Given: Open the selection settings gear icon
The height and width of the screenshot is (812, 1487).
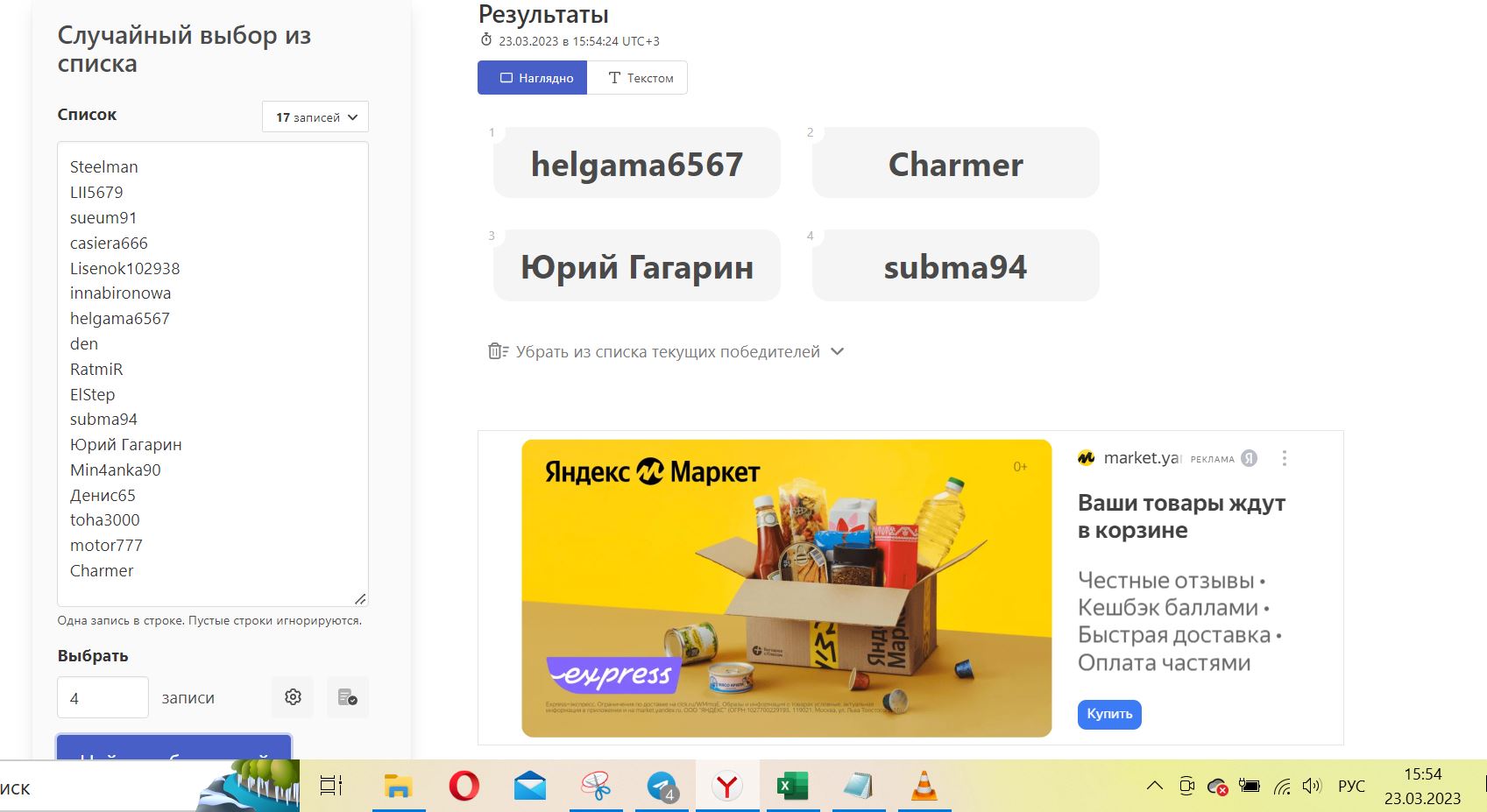Looking at the screenshot, I should pyautogui.click(x=293, y=697).
